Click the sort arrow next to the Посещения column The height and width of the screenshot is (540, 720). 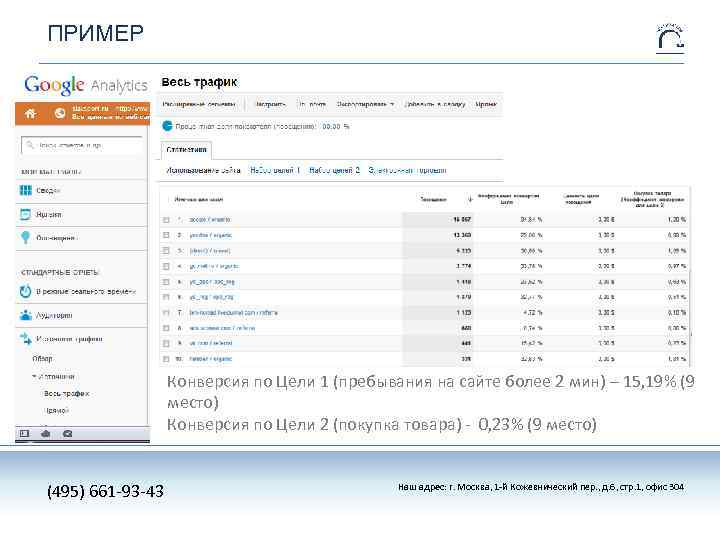470,199
